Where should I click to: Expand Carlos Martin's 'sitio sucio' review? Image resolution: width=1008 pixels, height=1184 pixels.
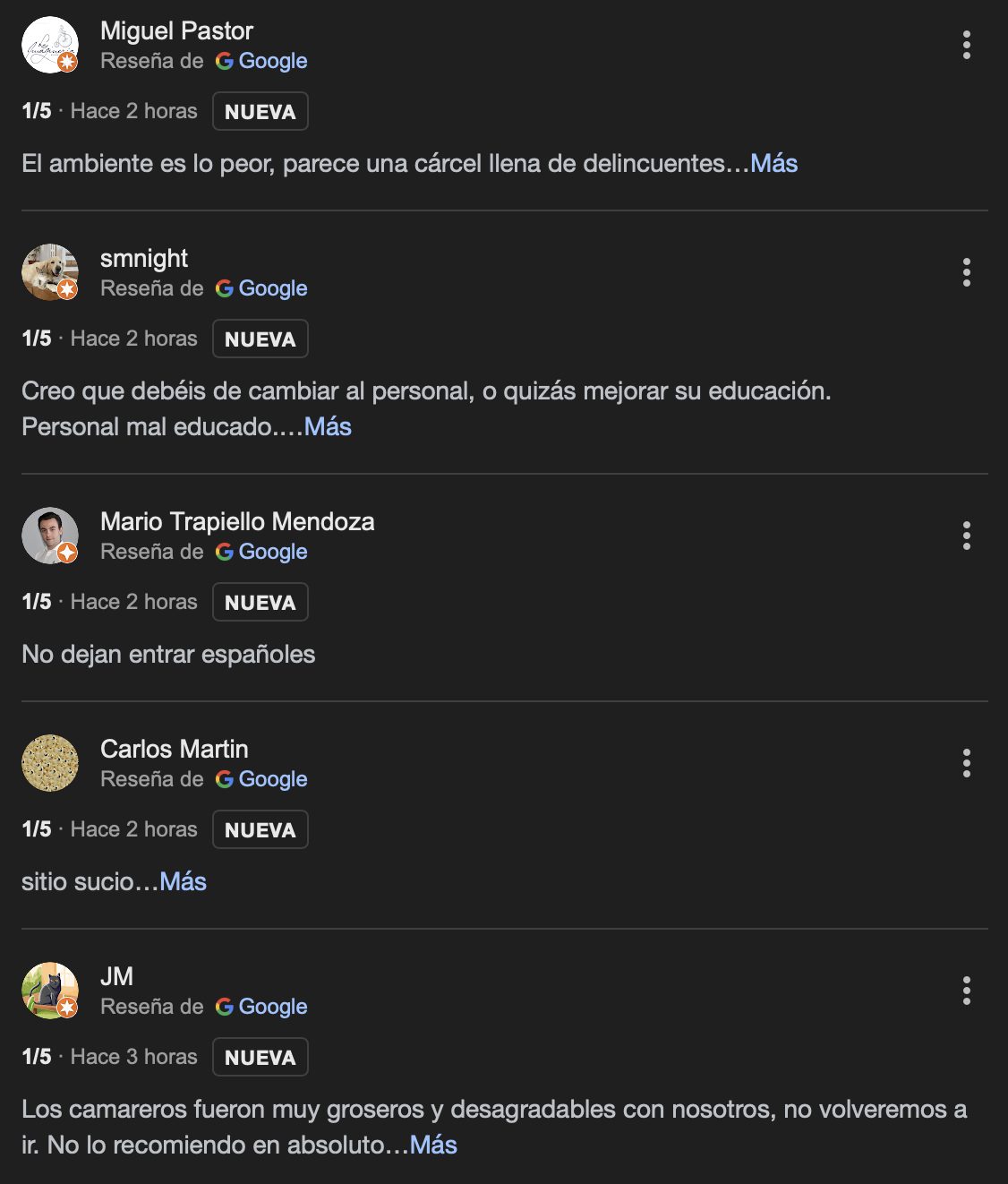point(183,881)
